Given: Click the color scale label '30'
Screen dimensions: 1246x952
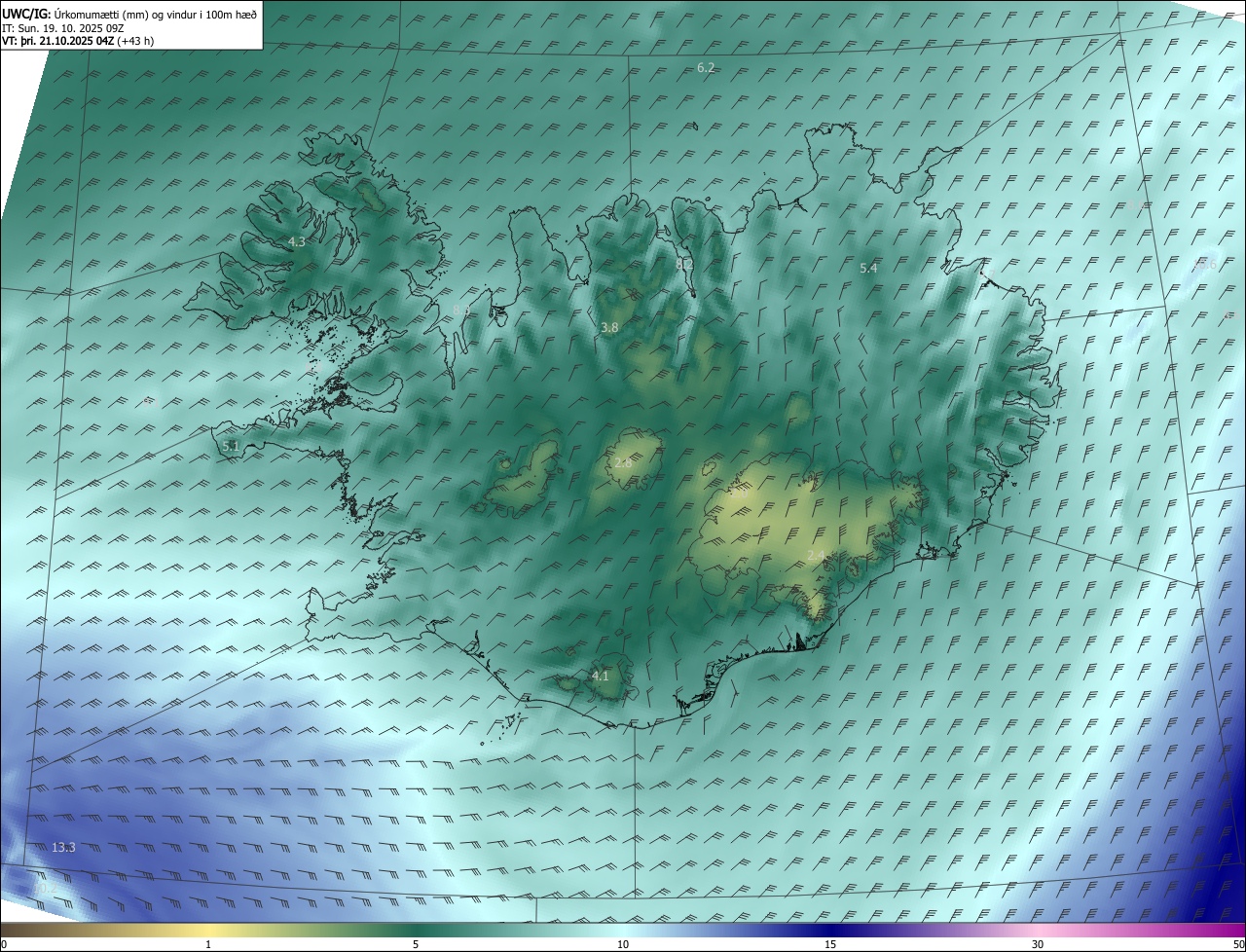Looking at the screenshot, I should pos(1038,945).
